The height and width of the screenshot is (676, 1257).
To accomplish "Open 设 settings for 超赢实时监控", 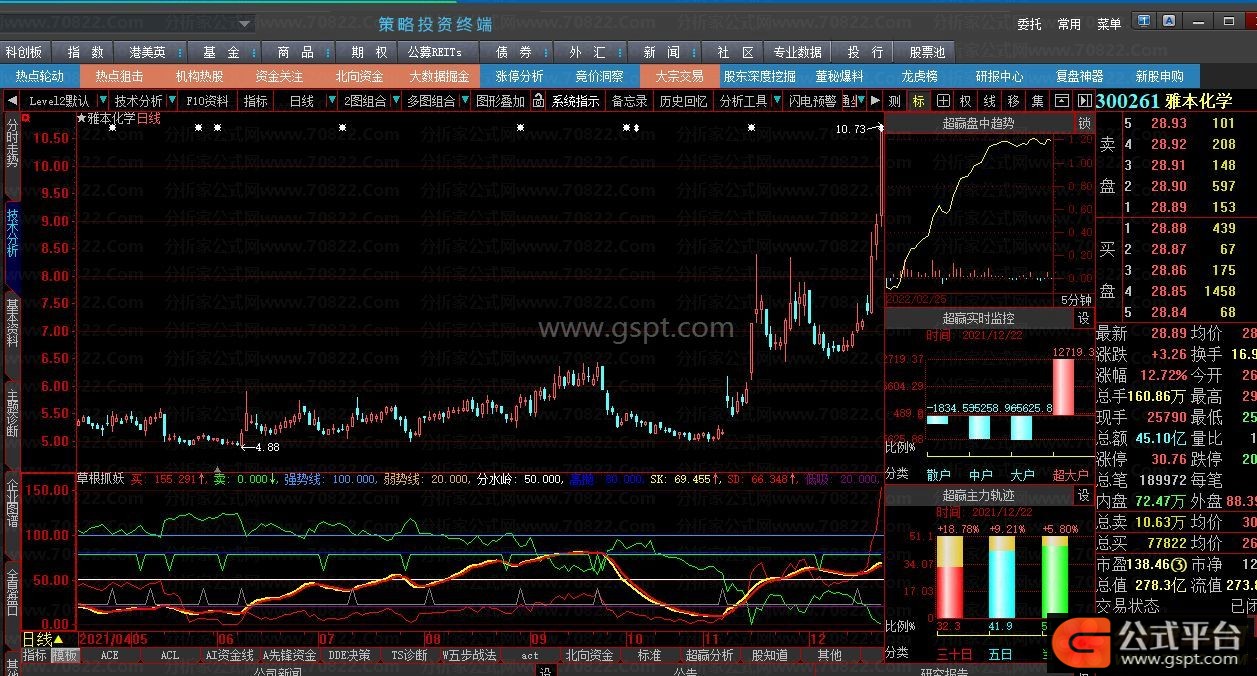I will coord(1084,318).
